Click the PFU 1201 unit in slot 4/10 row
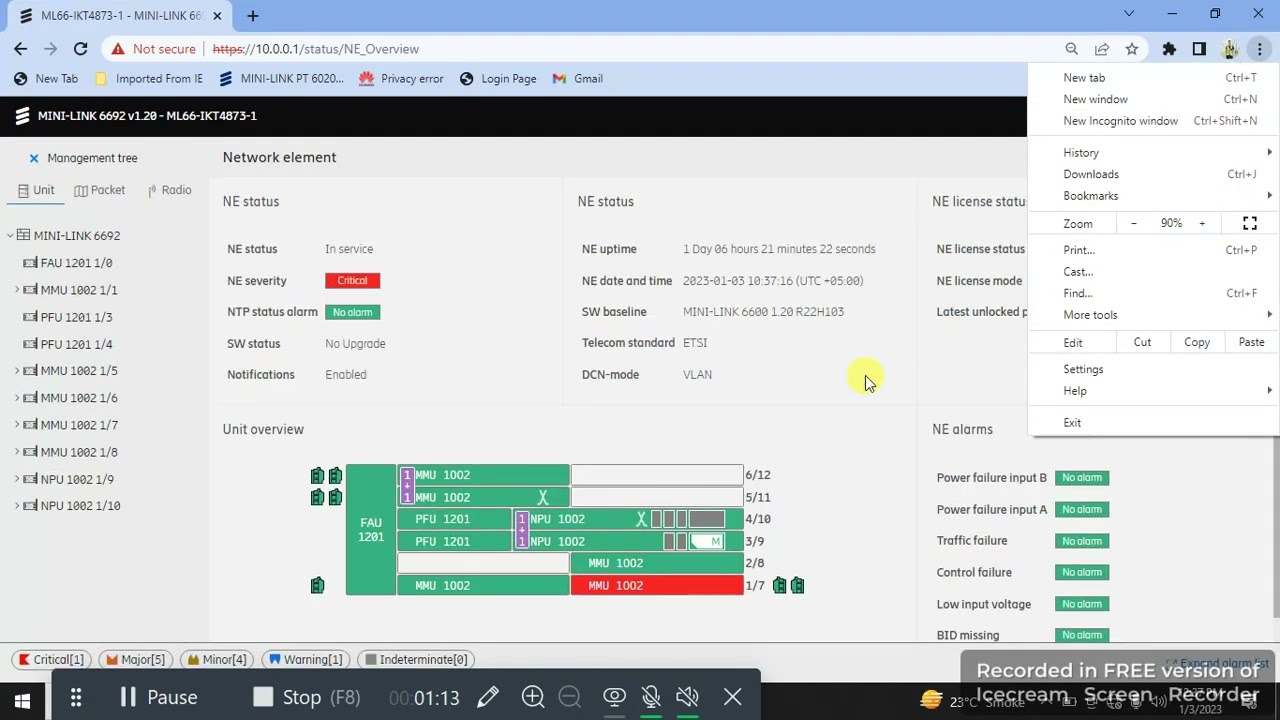 pos(455,519)
